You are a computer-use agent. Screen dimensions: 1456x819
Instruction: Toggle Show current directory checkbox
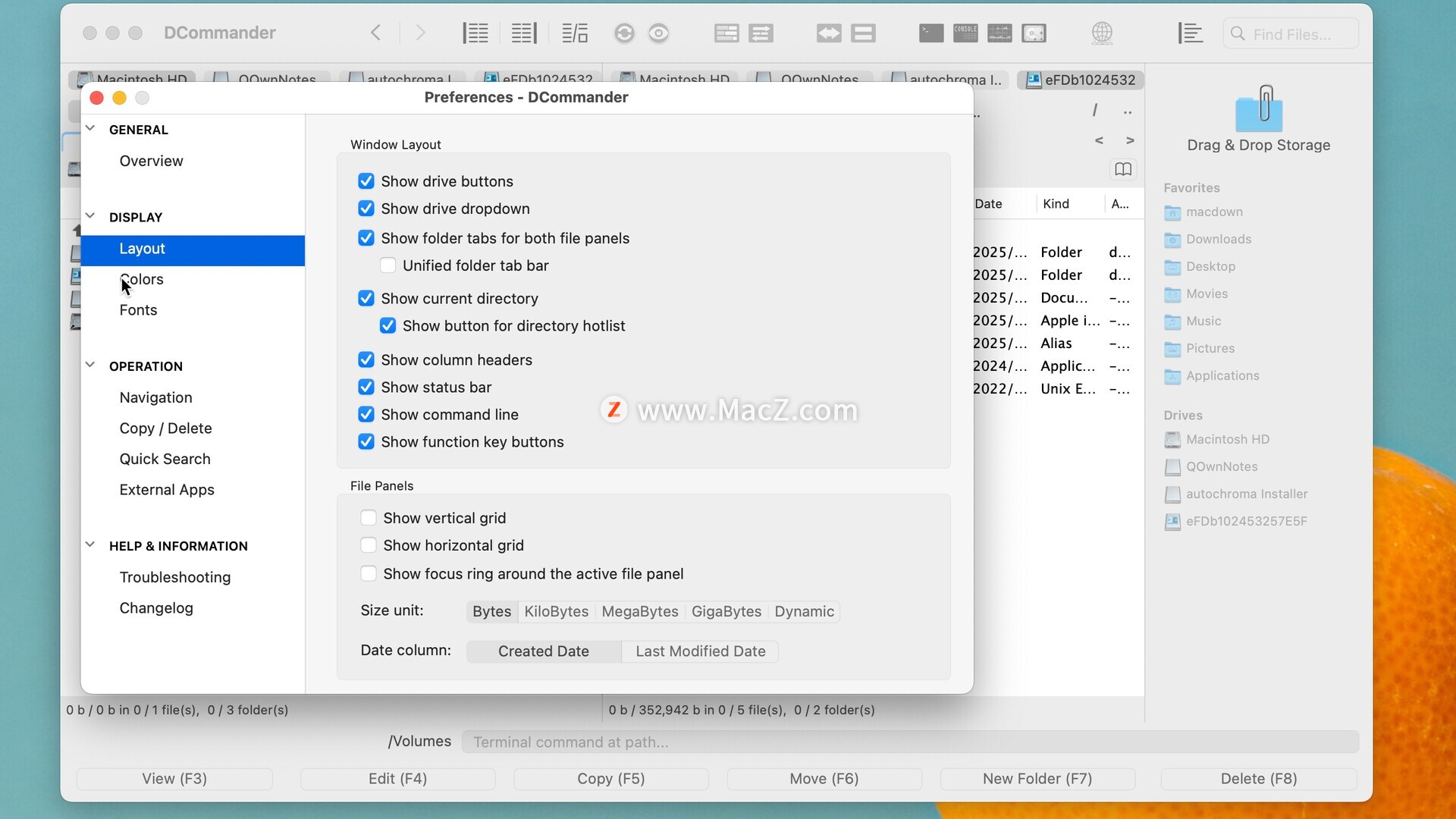tap(366, 298)
